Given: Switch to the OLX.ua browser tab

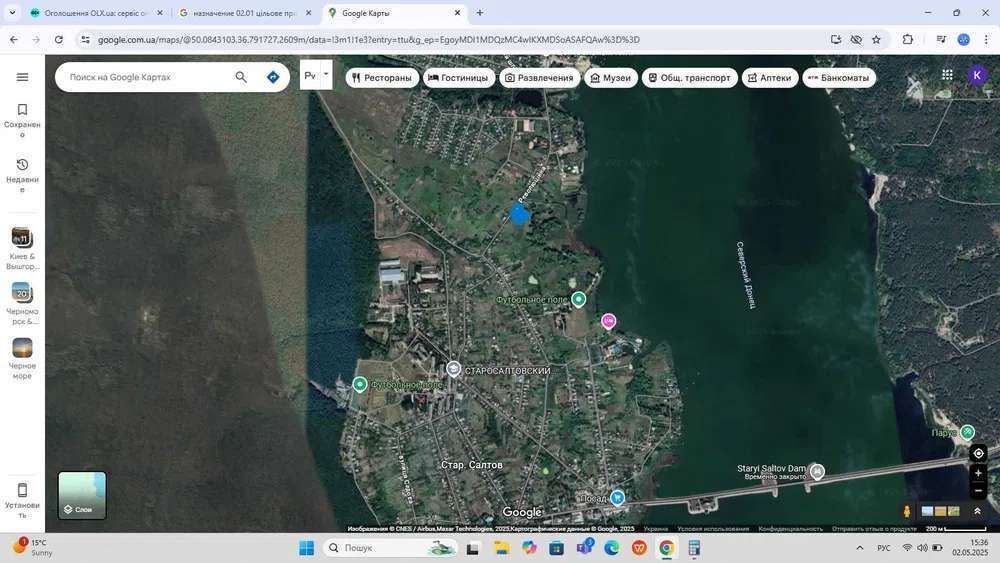Looking at the screenshot, I should (x=95, y=13).
